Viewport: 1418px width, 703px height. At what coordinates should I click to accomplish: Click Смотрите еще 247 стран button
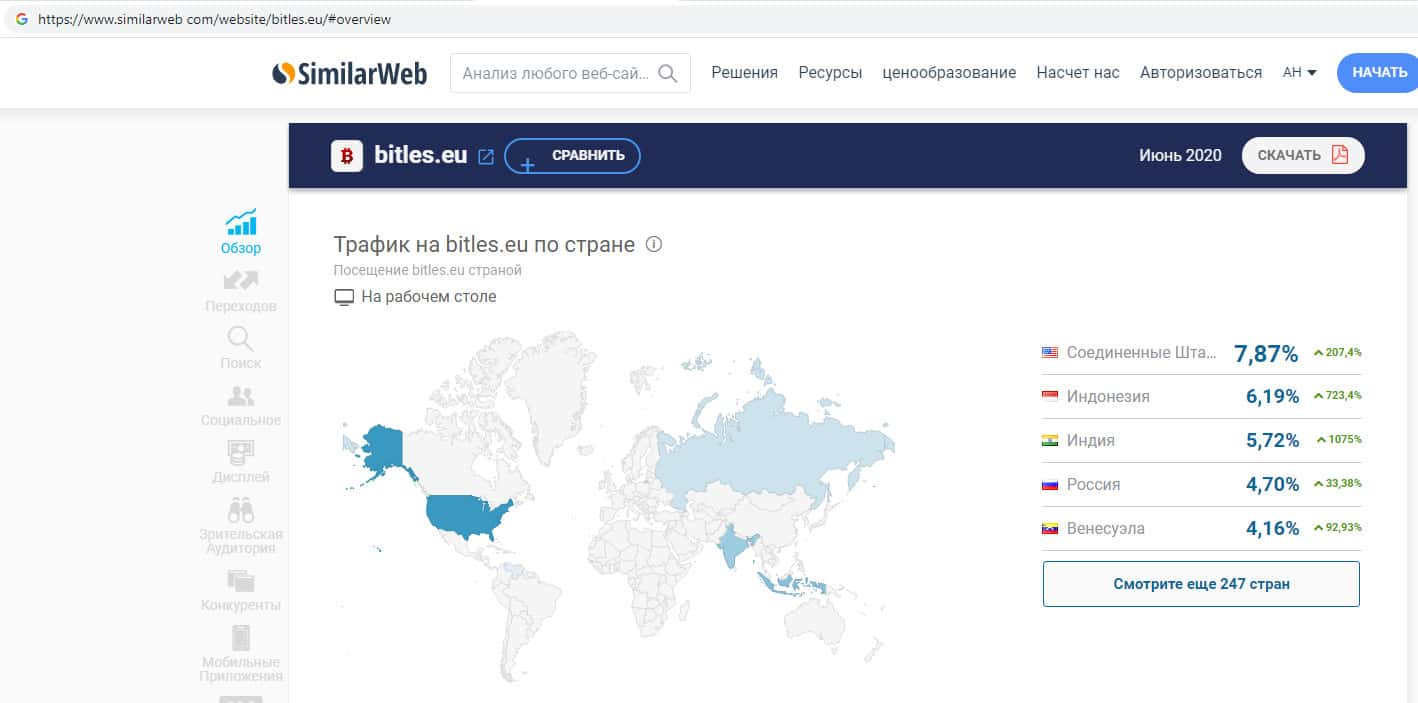pyautogui.click(x=1201, y=584)
